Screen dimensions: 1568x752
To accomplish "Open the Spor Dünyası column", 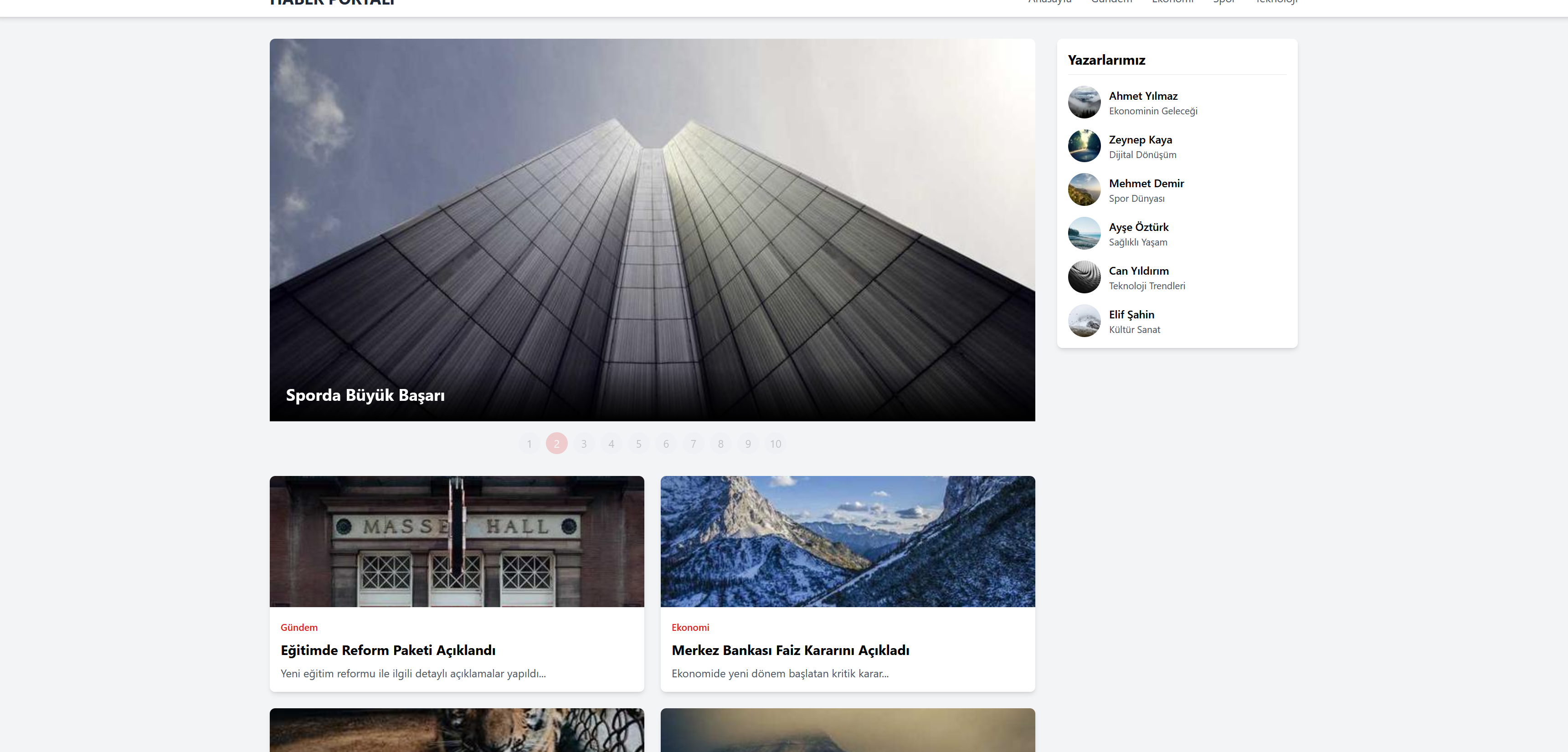I will (x=1136, y=198).
